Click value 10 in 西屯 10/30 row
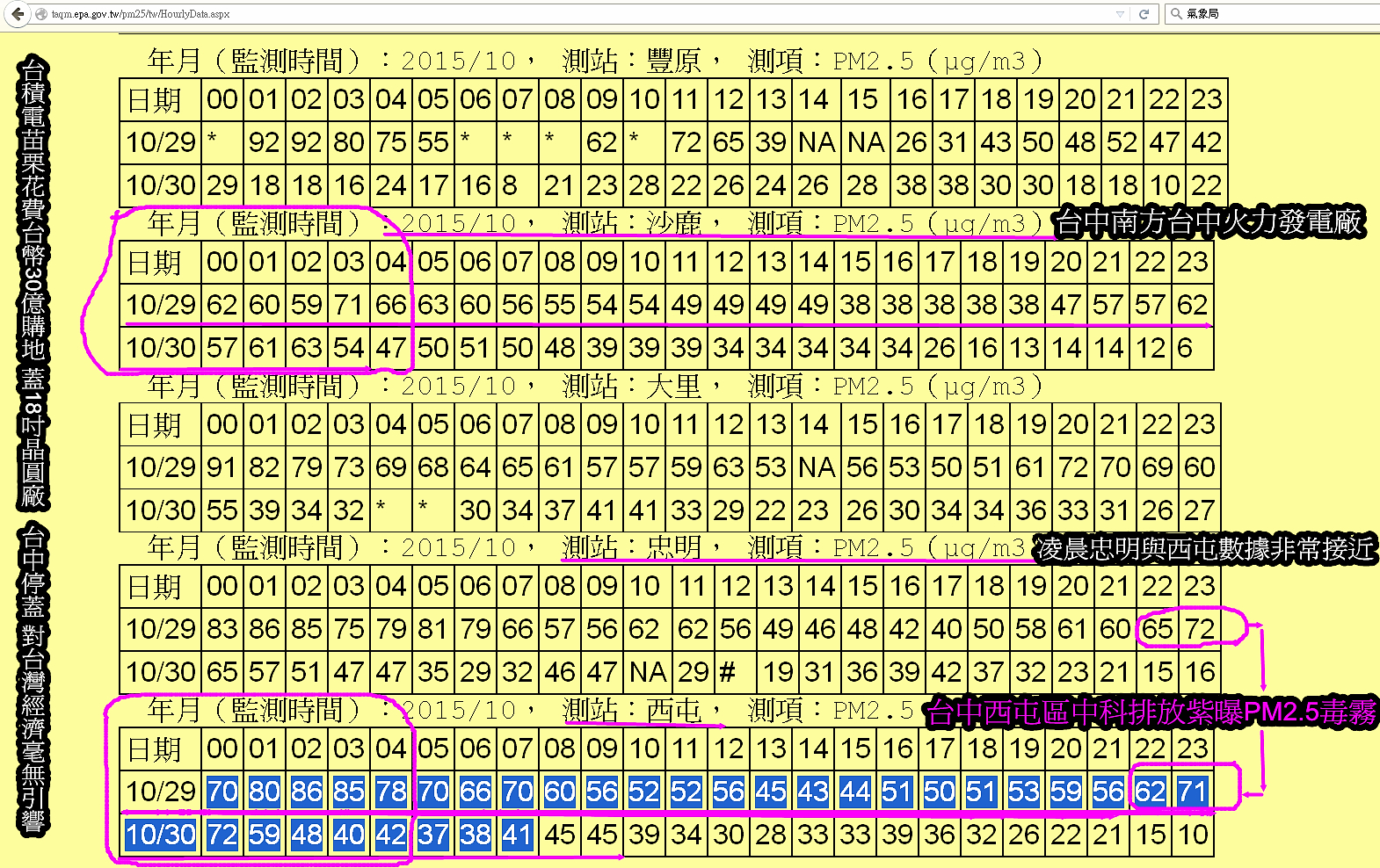Screen dimensions: 1380x868 [1193, 835]
